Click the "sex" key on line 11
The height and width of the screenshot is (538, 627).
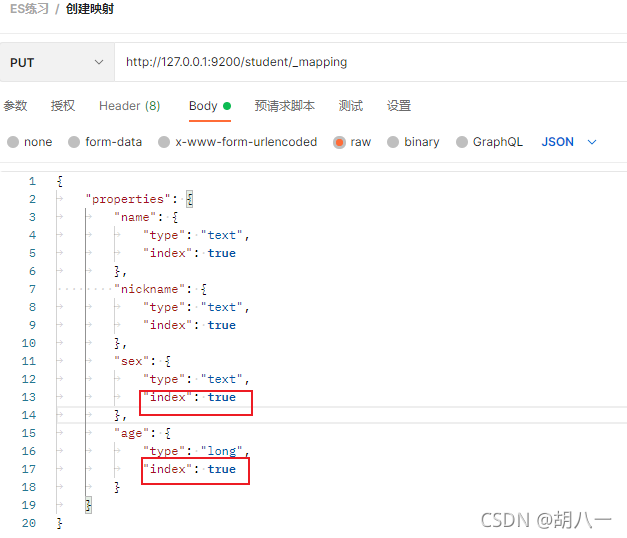coord(132,361)
